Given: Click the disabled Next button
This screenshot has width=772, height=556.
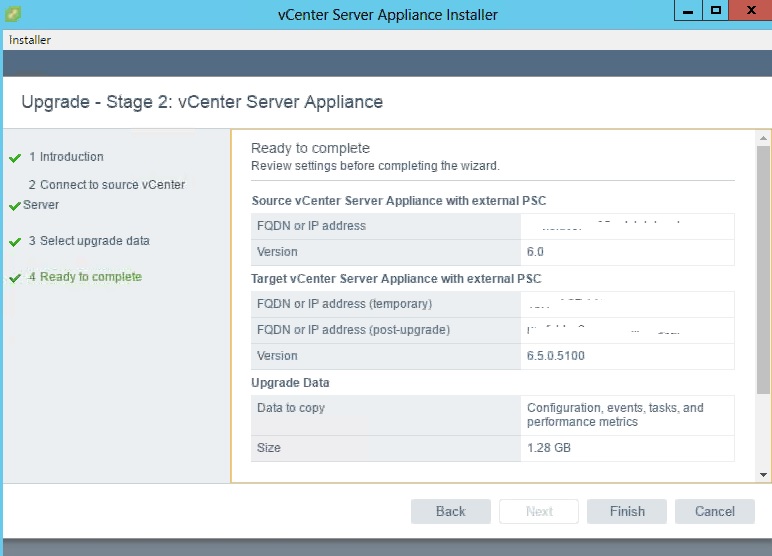Looking at the screenshot, I should point(539,511).
